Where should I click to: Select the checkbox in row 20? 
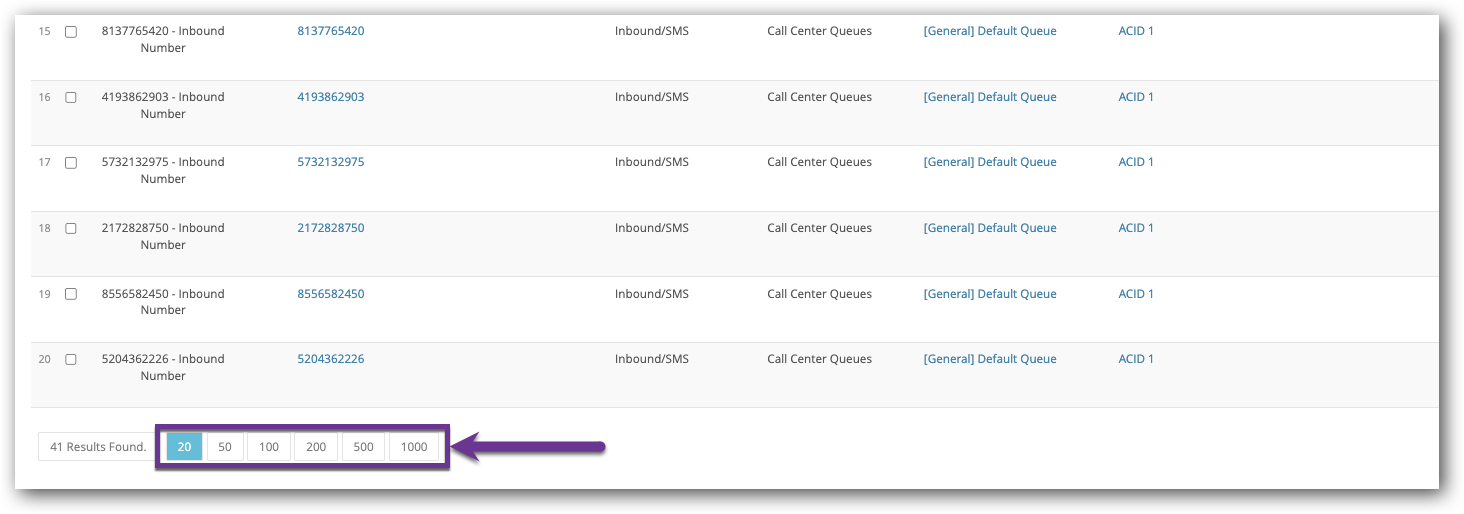pyautogui.click(x=71, y=360)
